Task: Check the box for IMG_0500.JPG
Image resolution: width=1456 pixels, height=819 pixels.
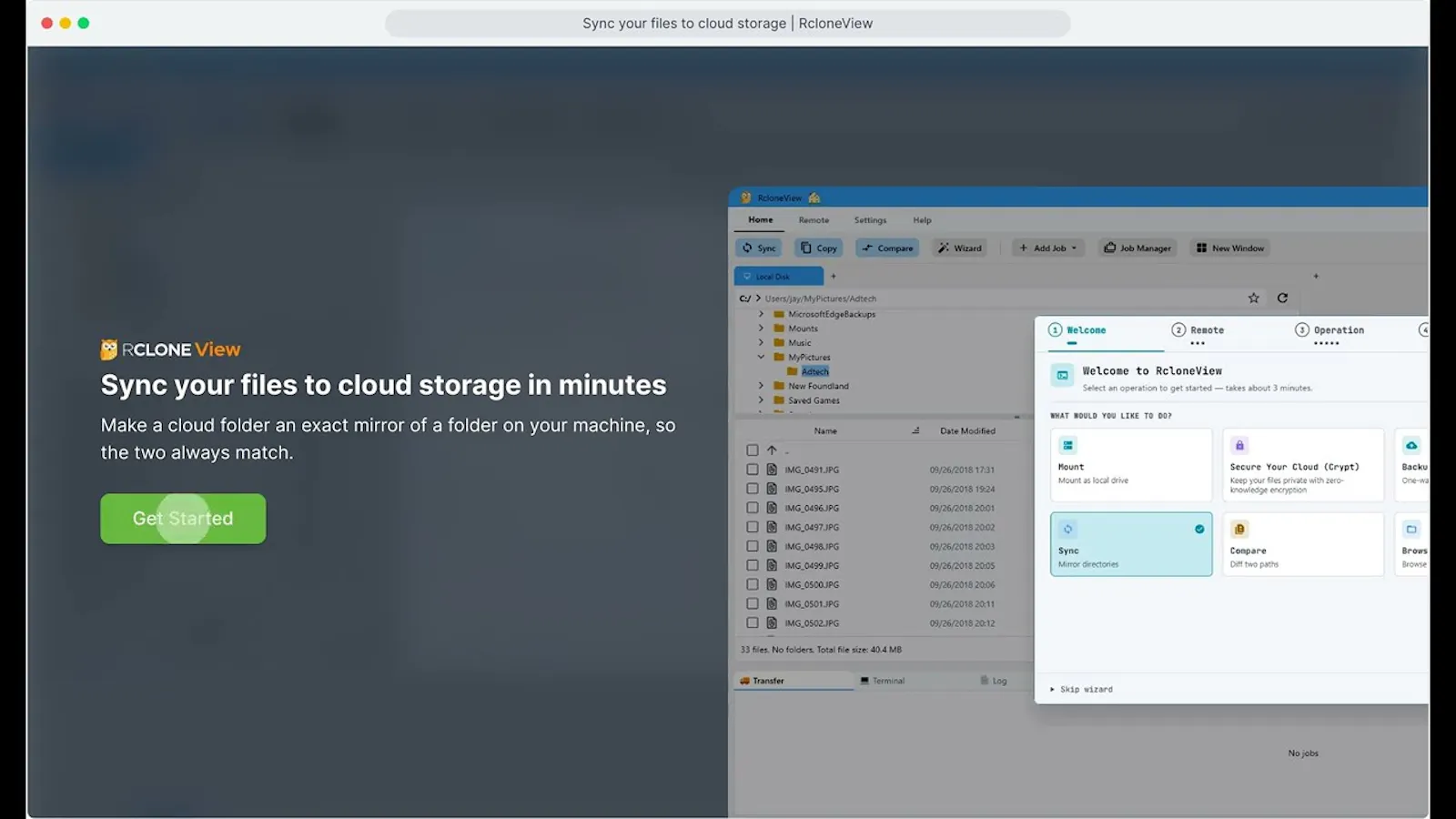Action: pos(753,584)
